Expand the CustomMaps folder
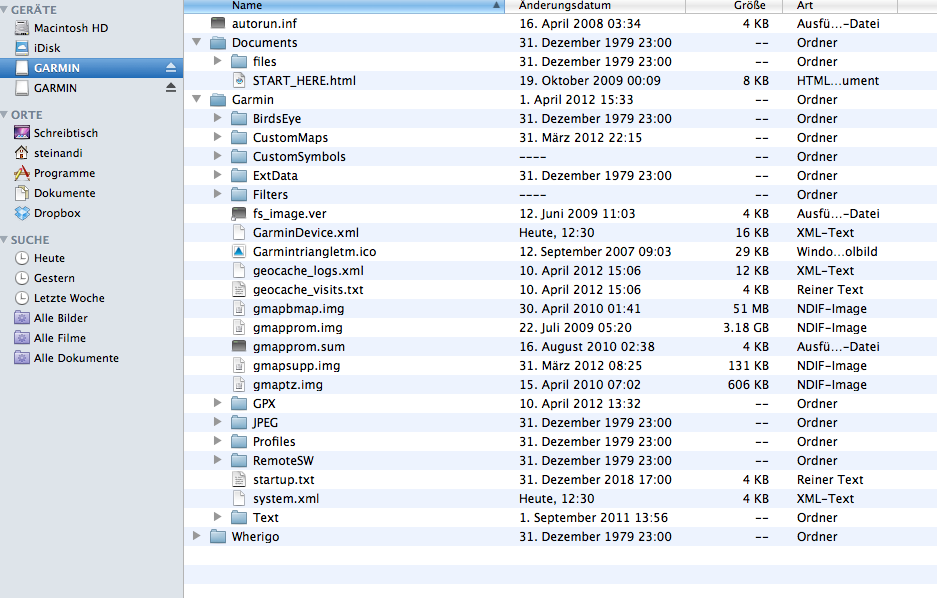937x598 pixels. (x=218, y=137)
